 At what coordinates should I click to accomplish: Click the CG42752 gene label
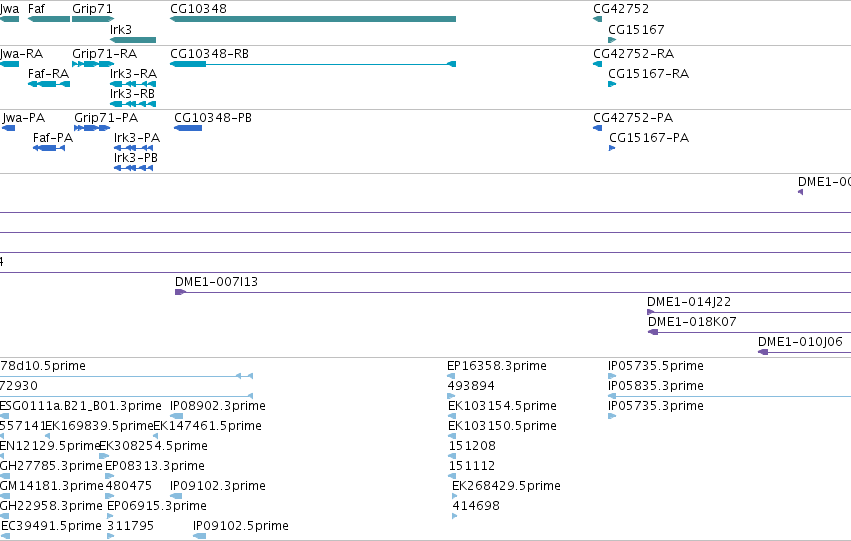621,9
